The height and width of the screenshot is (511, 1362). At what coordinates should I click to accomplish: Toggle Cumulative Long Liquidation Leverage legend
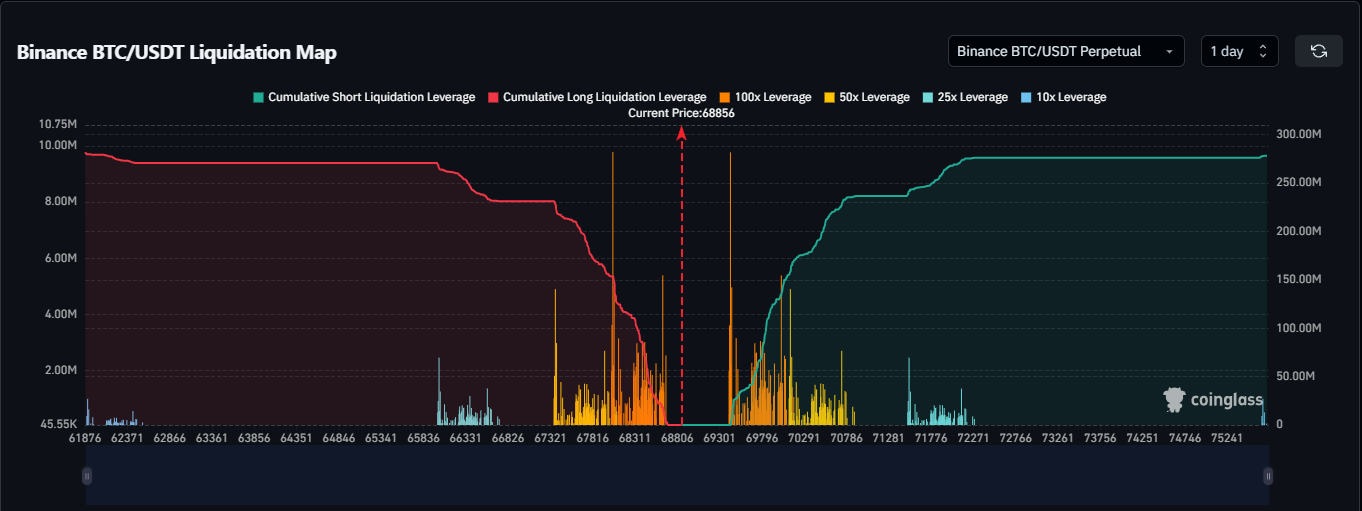coord(597,97)
